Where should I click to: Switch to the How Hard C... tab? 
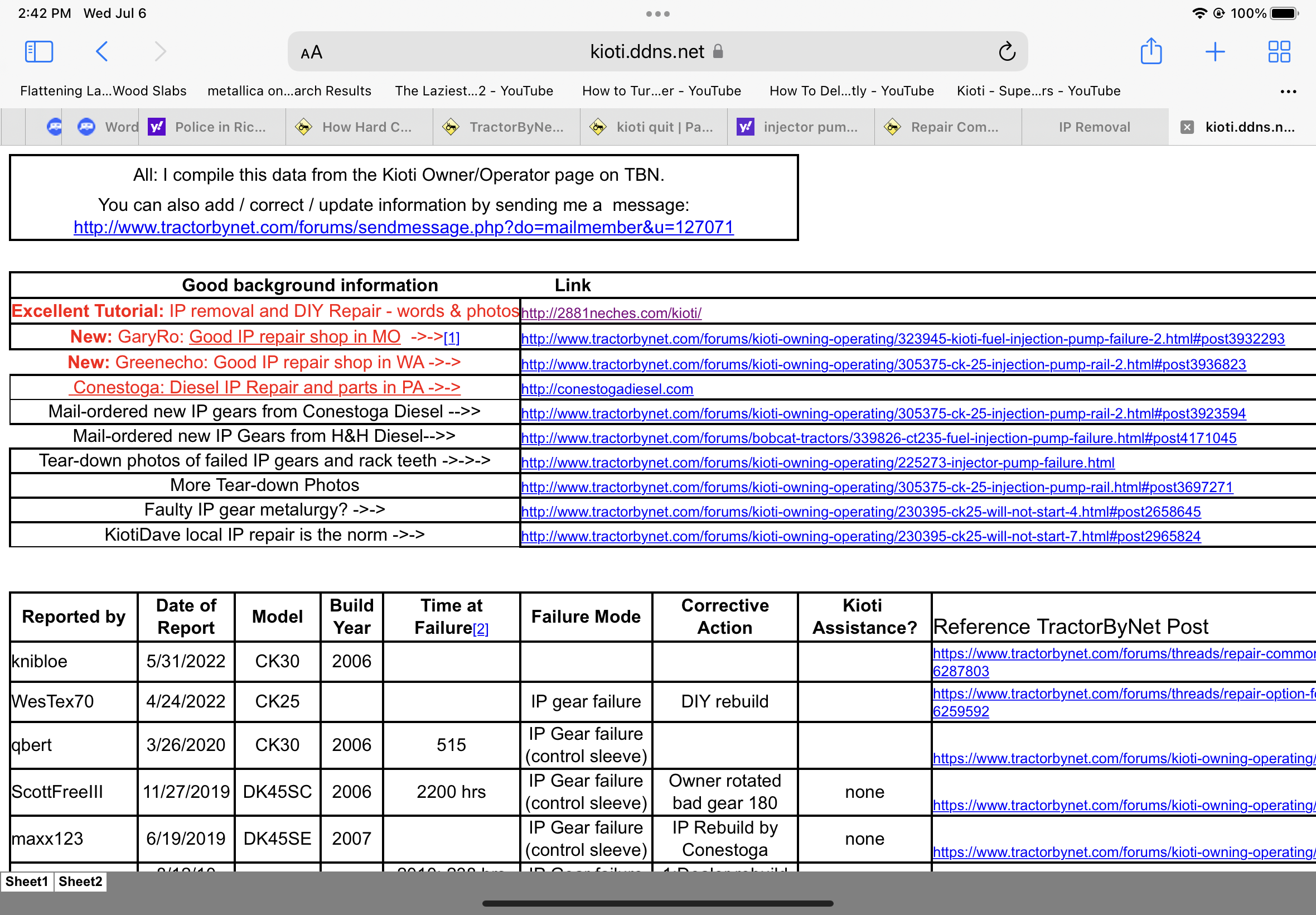[359, 127]
